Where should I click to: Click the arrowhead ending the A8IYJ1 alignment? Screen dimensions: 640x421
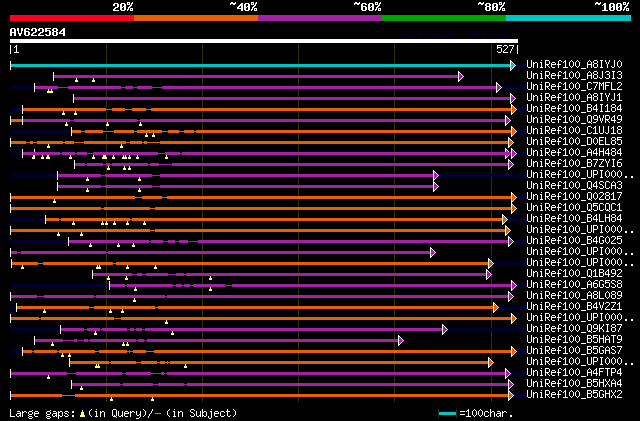(513, 98)
